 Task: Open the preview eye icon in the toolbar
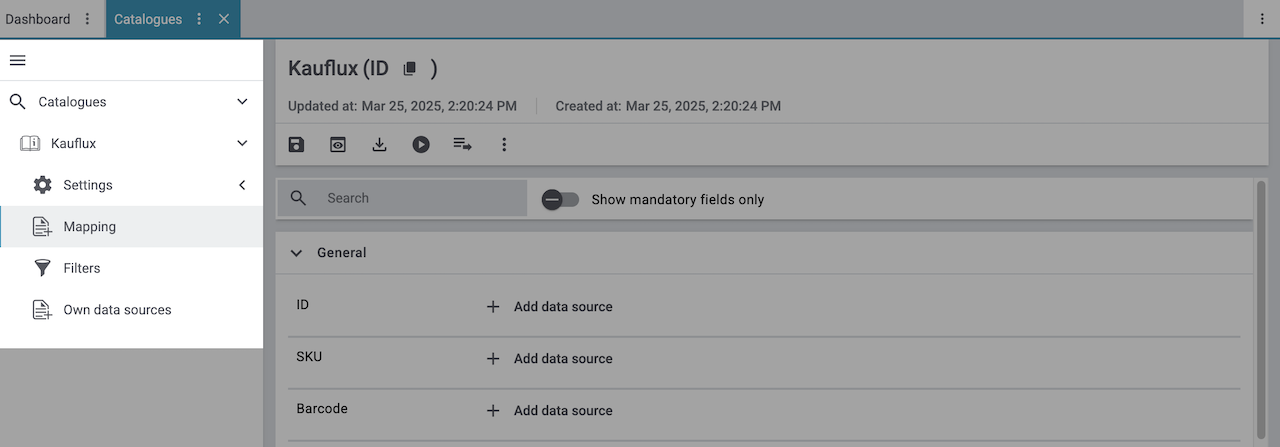point(338,145)
